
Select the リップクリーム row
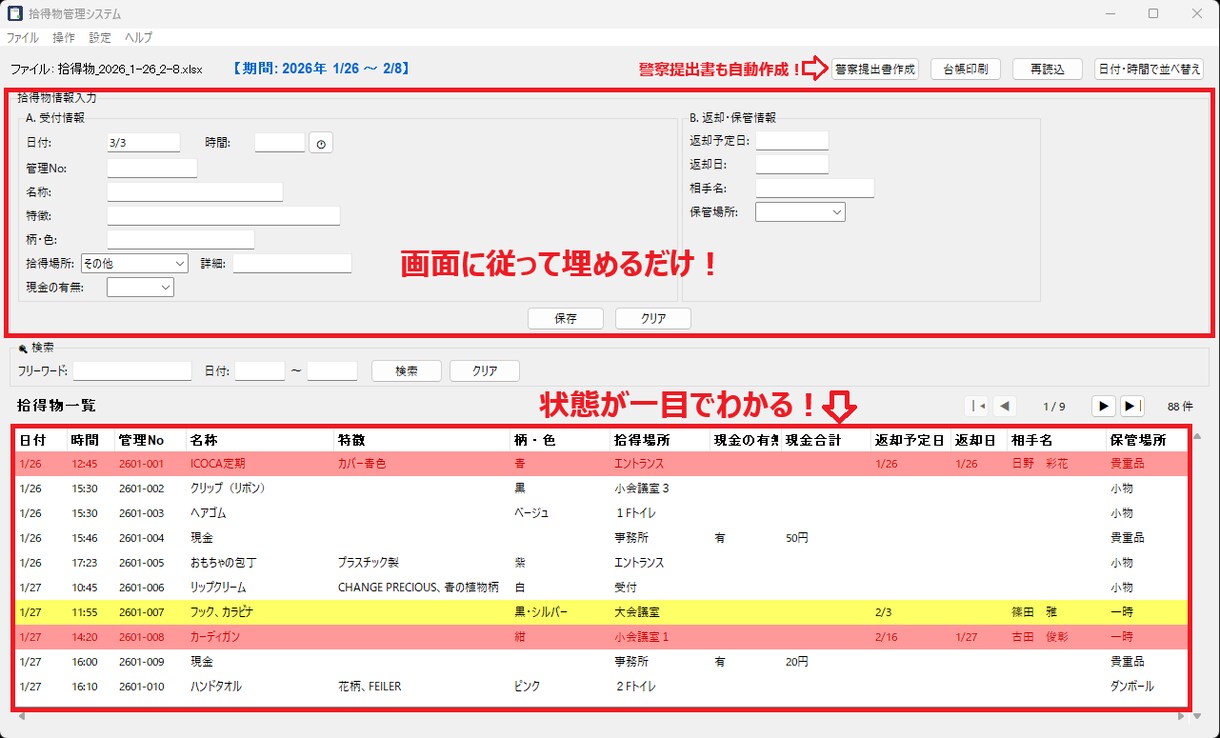click(x=601, y=588)
